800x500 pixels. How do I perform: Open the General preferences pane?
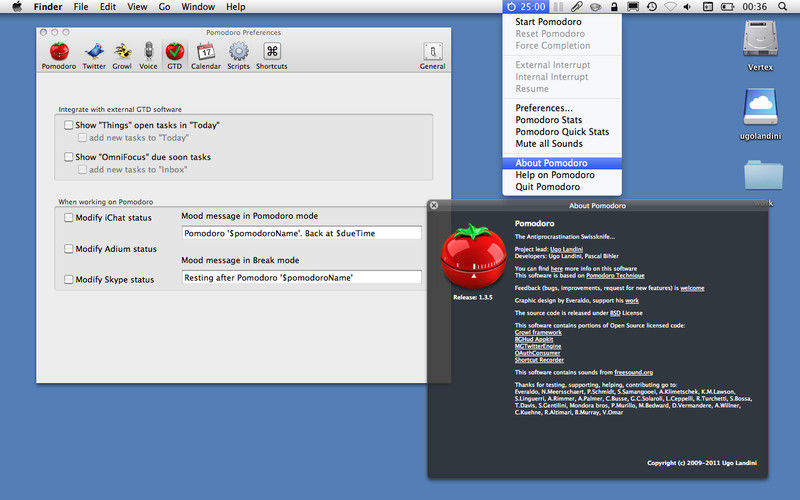click(x=433, y=56)
